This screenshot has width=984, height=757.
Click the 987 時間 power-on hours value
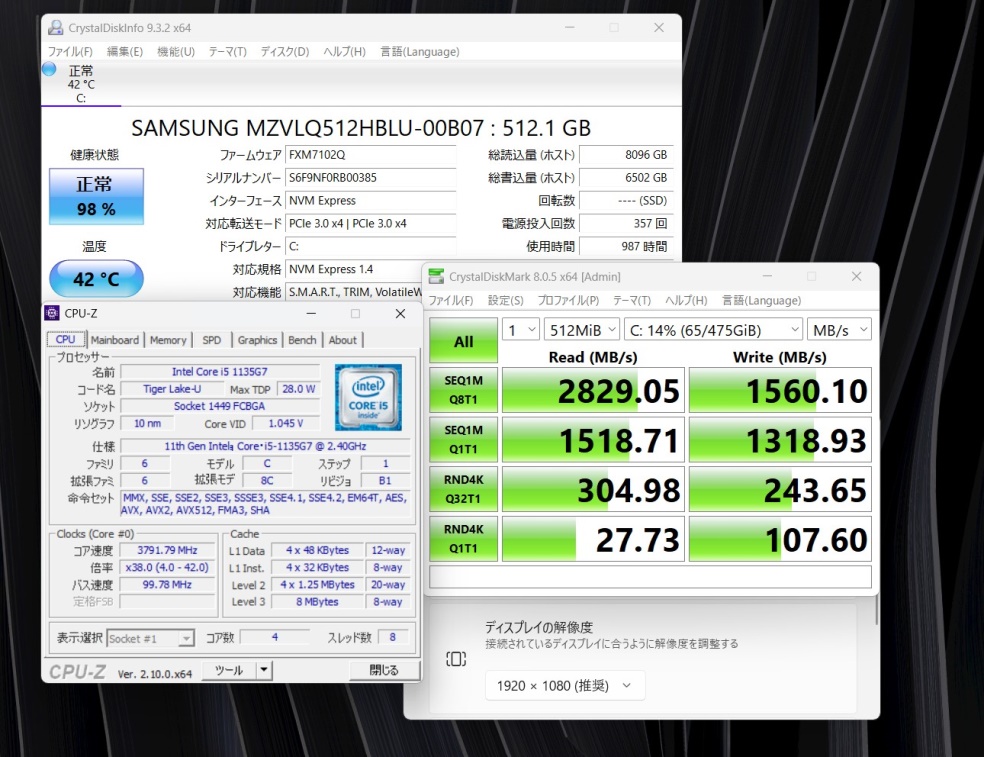point(626,247)
